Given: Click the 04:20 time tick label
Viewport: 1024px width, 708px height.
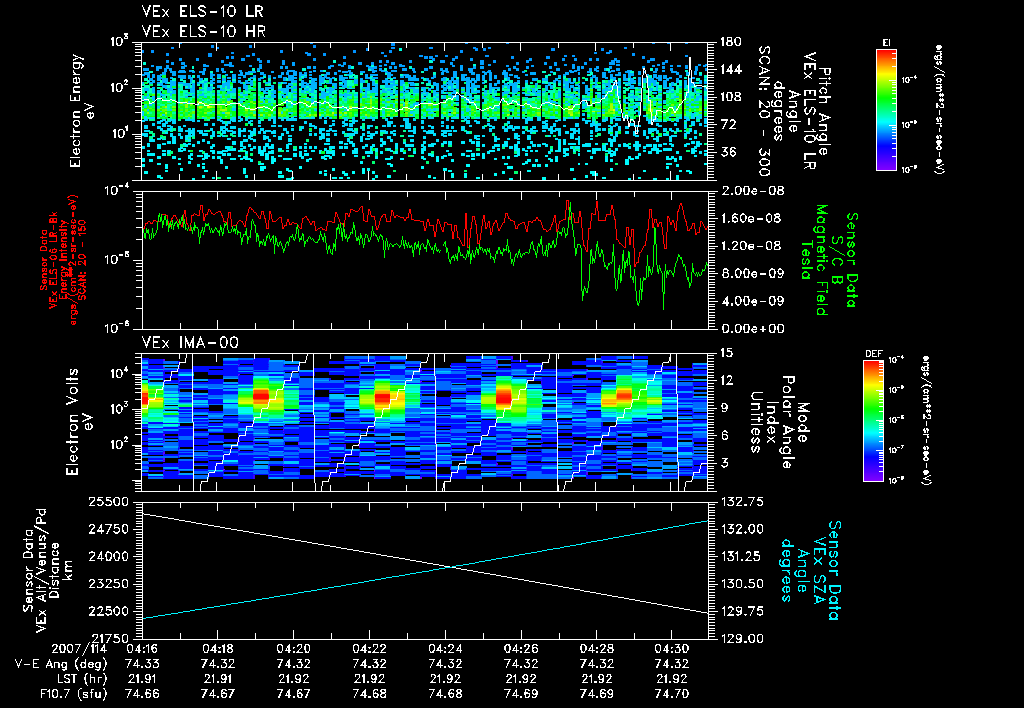Looking at the screenshot, I should (x=293, y=649).
